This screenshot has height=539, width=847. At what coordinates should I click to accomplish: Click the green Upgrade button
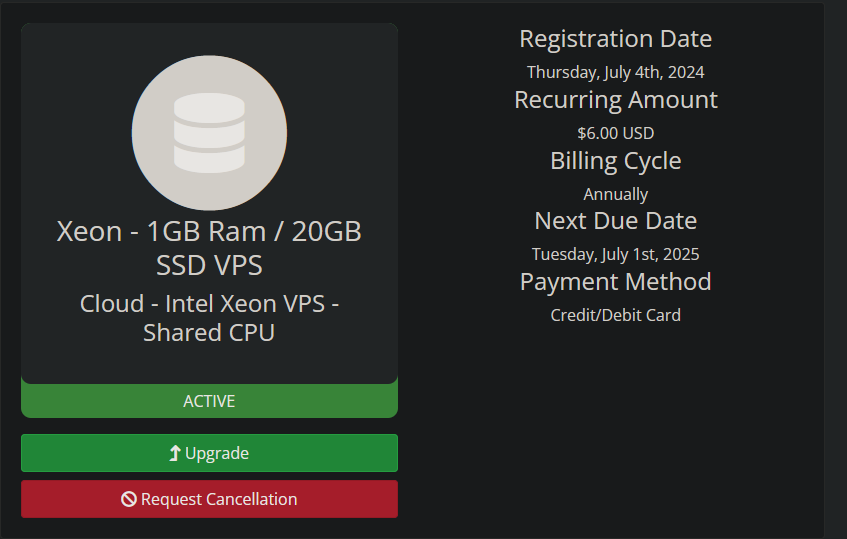[x=209, y=453]
